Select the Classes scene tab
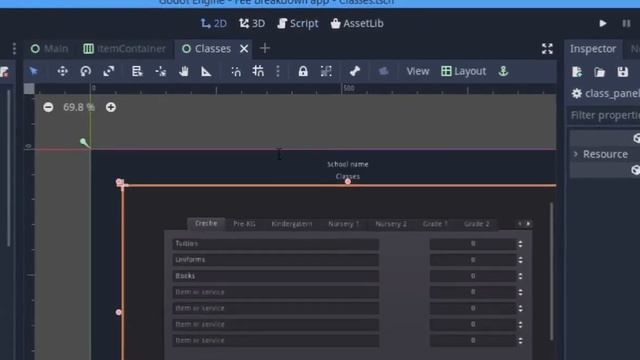 tap(207, 49)
